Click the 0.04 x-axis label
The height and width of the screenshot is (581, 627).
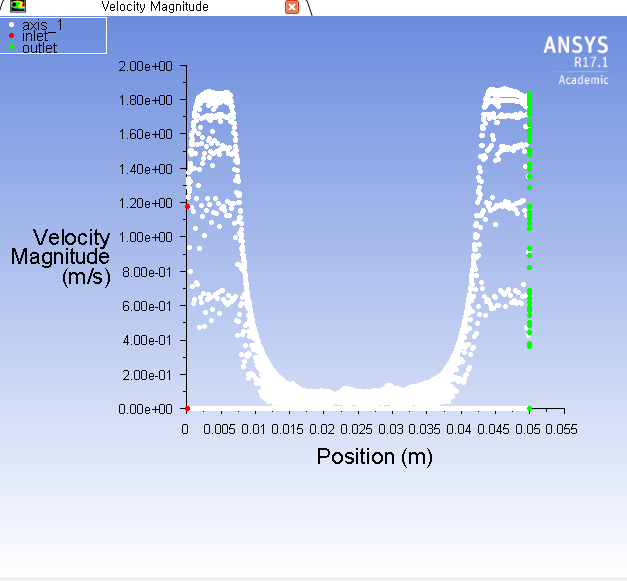pos(459,429)
